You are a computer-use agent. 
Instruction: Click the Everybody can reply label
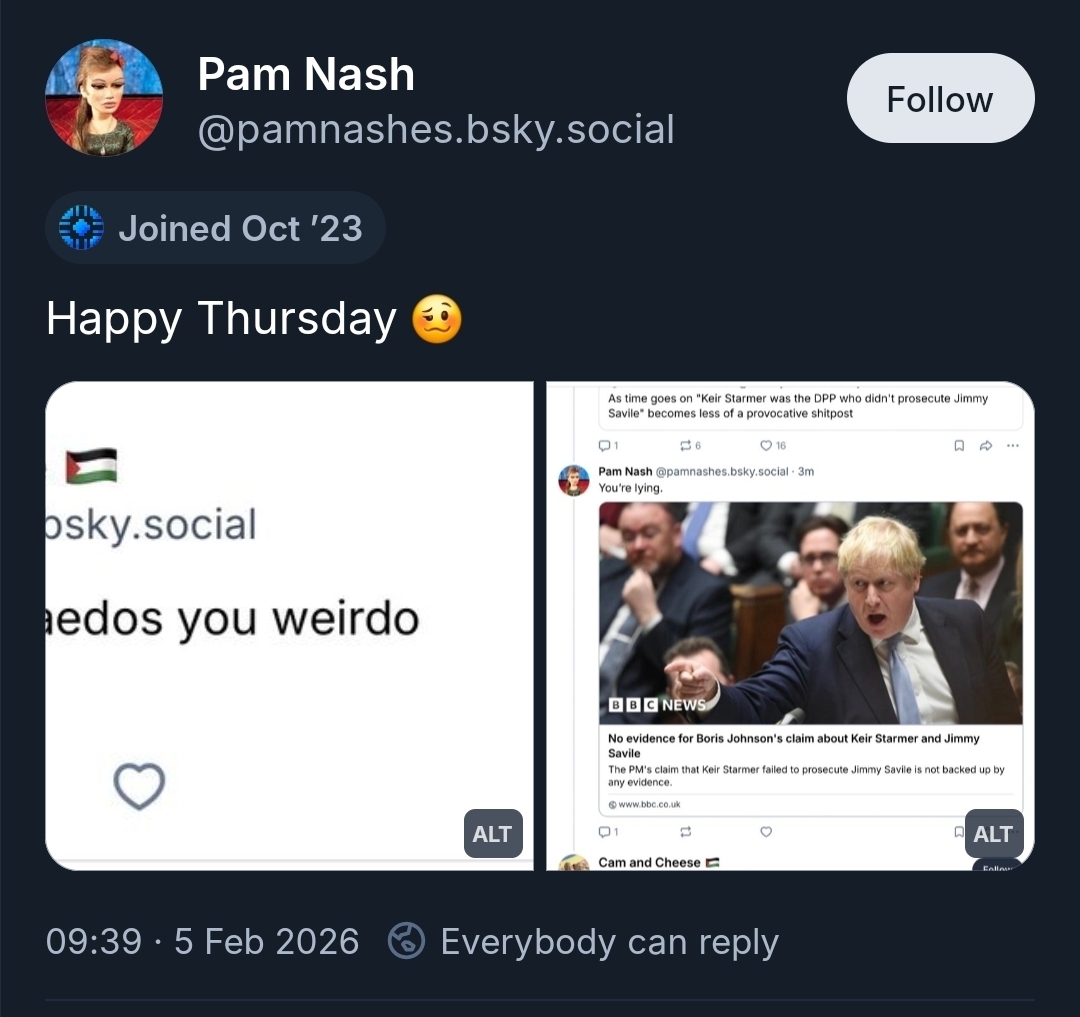609,942
